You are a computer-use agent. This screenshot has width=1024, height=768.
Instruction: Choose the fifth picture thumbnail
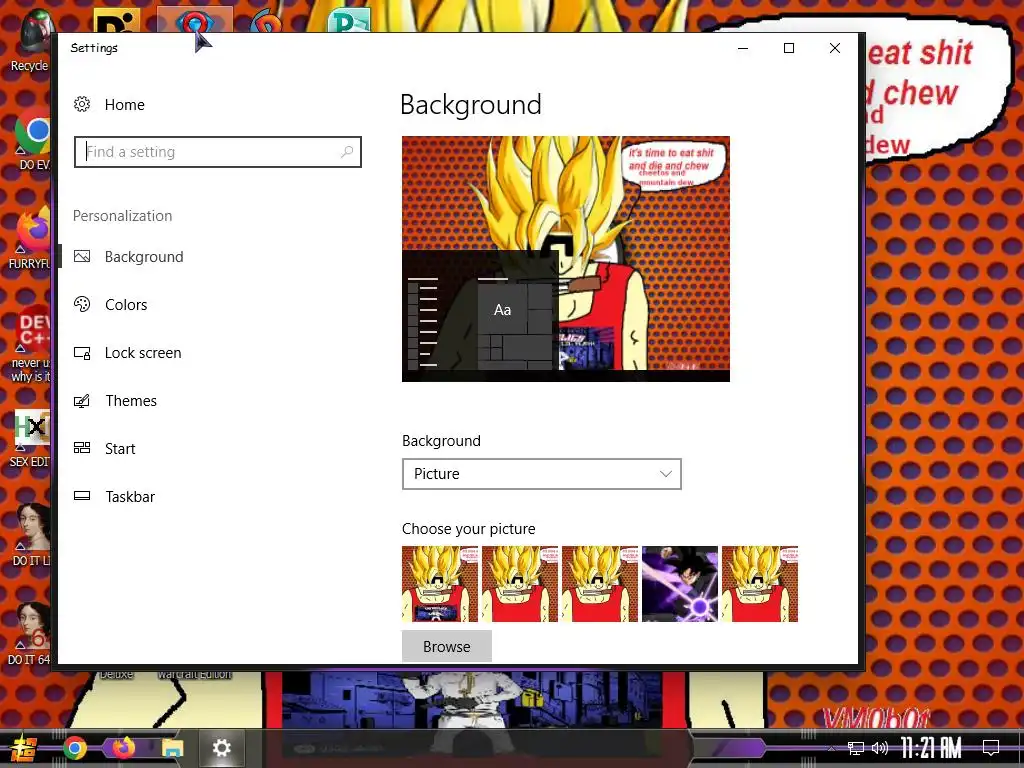(x=760, y=584)
